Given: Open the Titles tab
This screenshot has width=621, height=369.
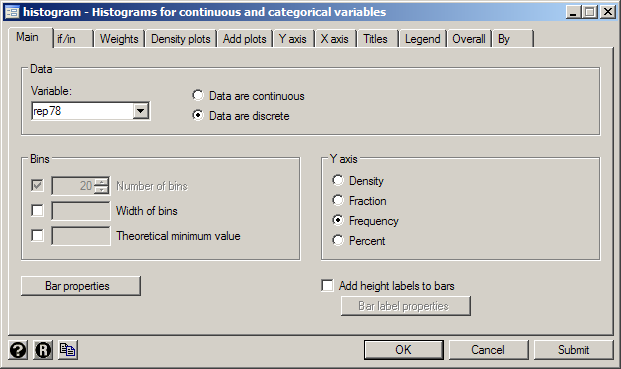Looking at the screenshot, I should tap(377, 39).
